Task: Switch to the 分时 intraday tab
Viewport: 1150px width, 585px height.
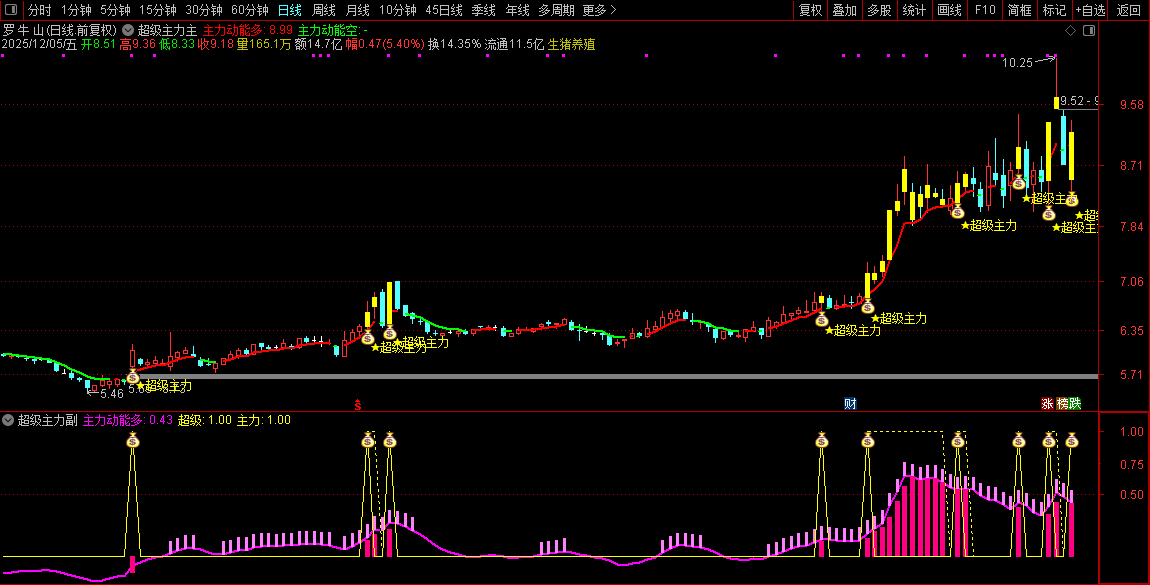Action: point(39,10)
